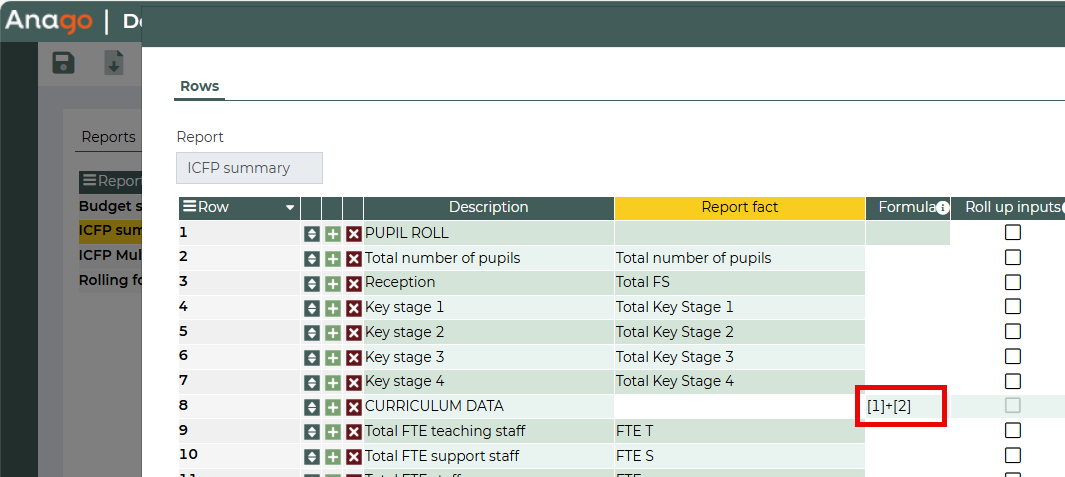This screenshot has height=477, width=1065.
Task: Click the Formula info icon
Action: tap(942, 208)
